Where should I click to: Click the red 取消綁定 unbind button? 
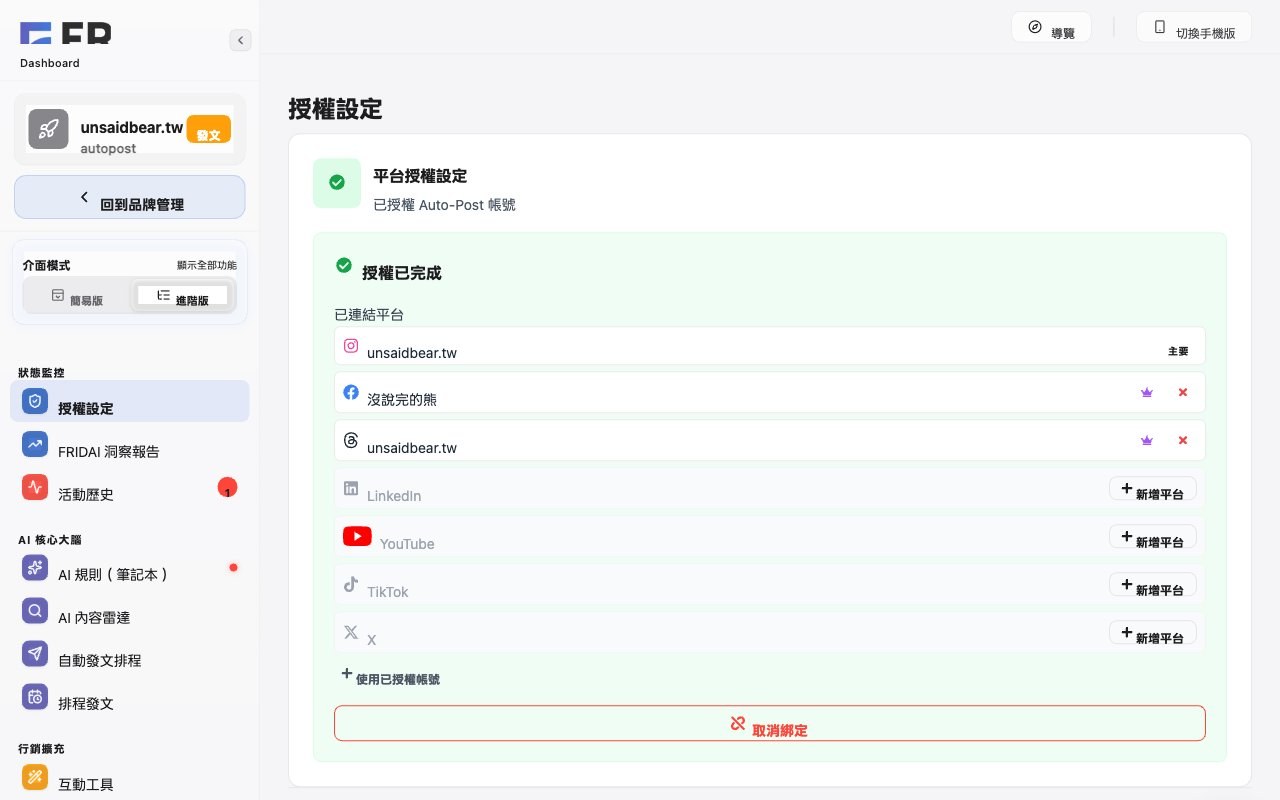point(769,723)
